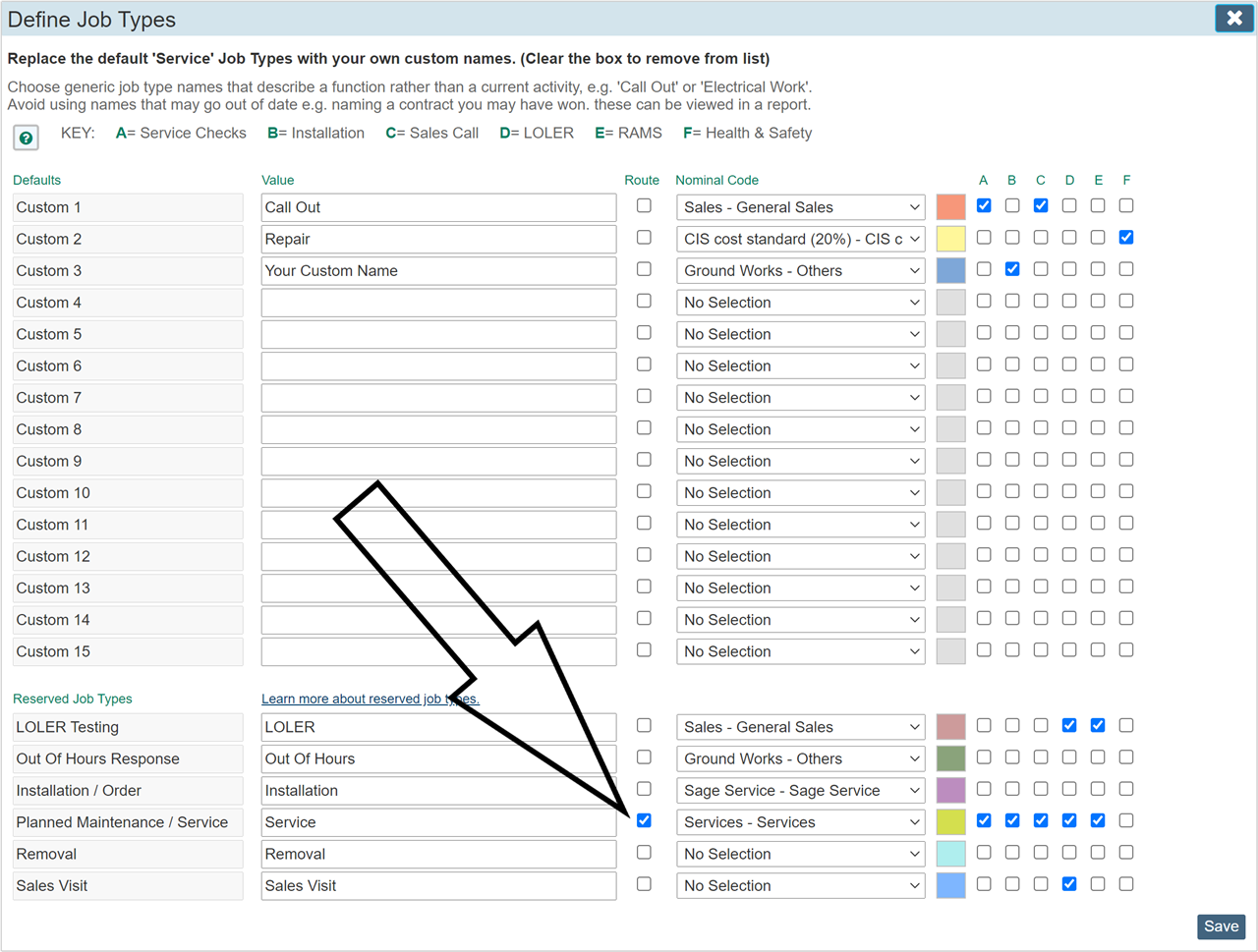
Task: Check column A for Out Of Hours Response
Action: (x=984, y=756)
